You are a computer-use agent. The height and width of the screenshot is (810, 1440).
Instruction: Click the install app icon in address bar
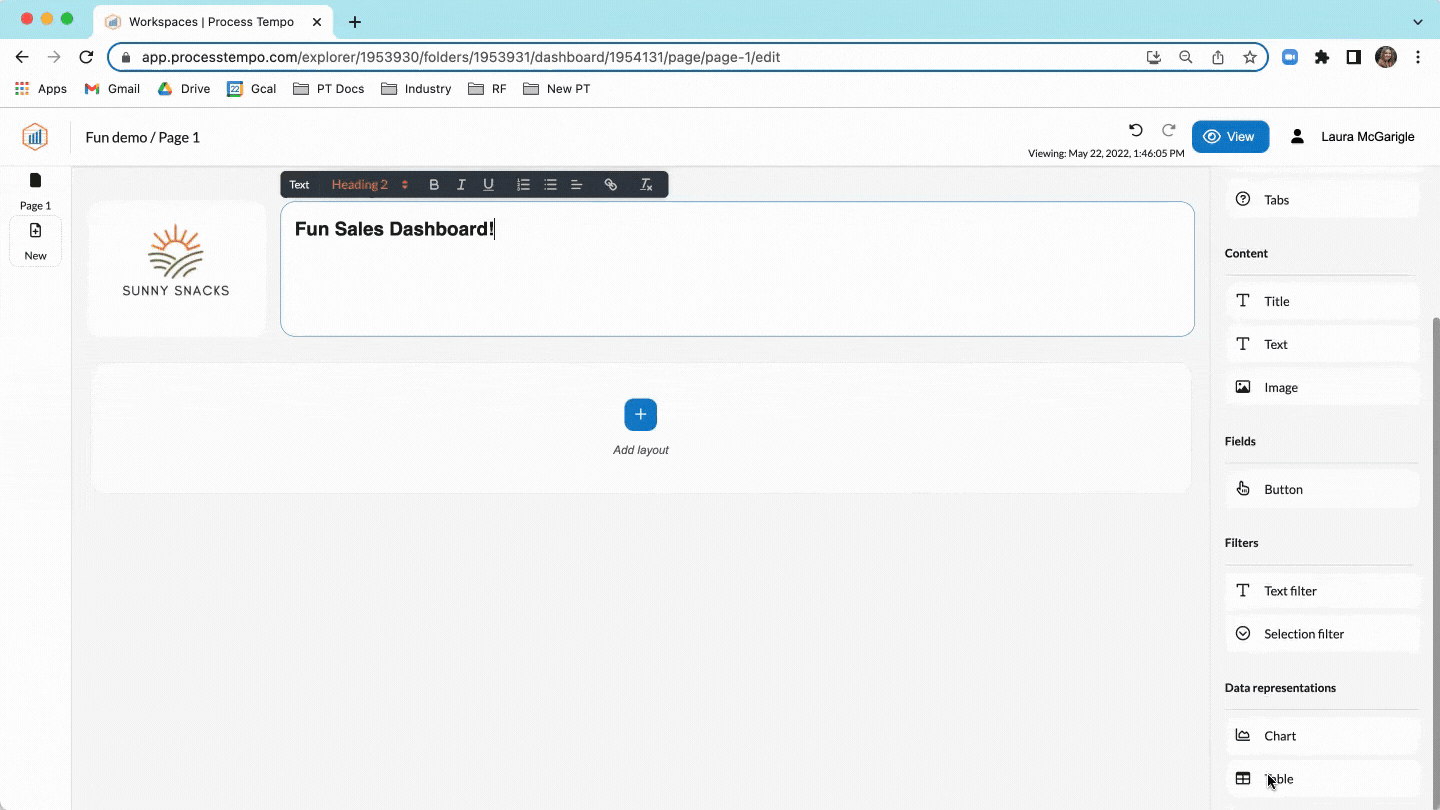[x=1154, y=57]
